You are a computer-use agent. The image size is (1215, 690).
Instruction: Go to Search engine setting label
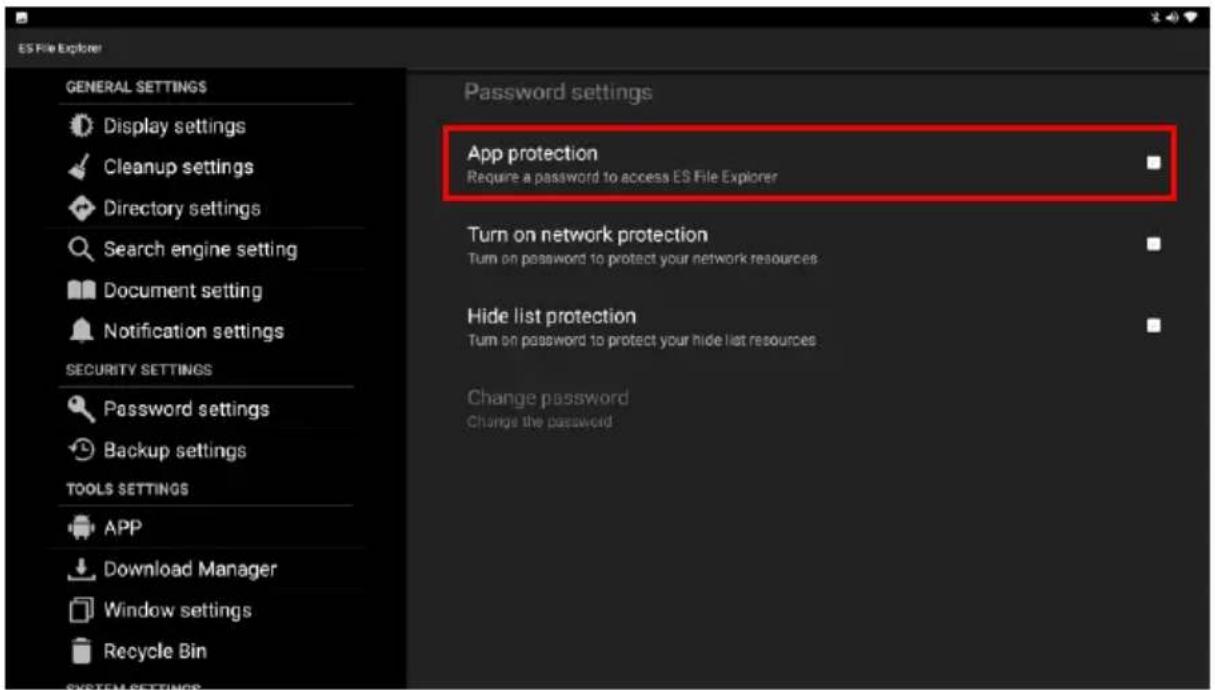pos(200,250)
